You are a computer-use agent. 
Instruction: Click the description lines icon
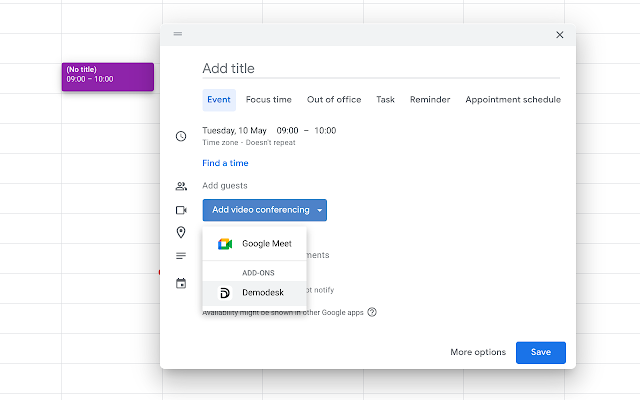[181, 256]
